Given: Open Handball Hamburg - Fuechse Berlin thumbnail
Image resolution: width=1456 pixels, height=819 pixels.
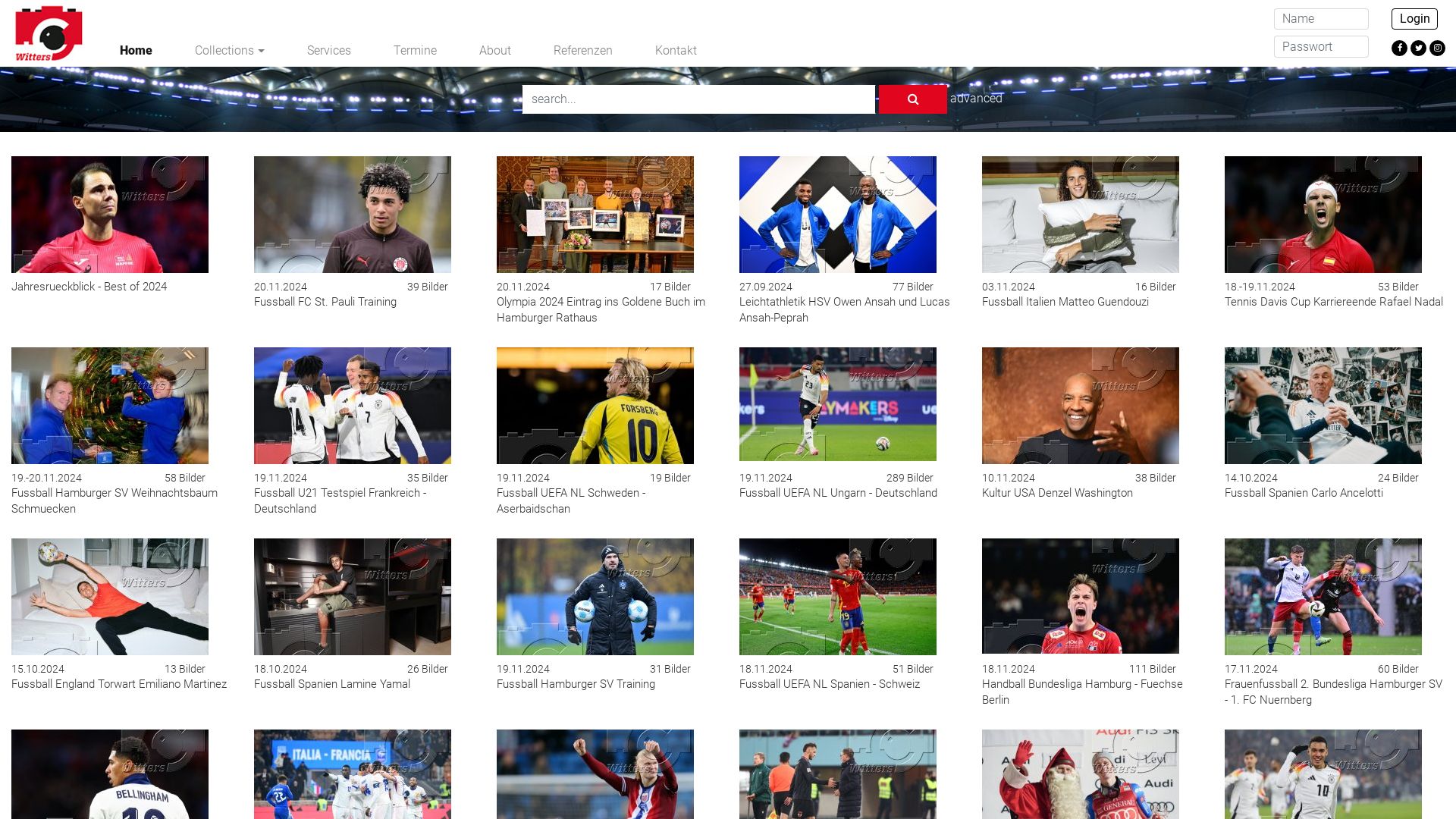Looking at the screenshot, I should pyautogui.click(x=1081, y=596).
